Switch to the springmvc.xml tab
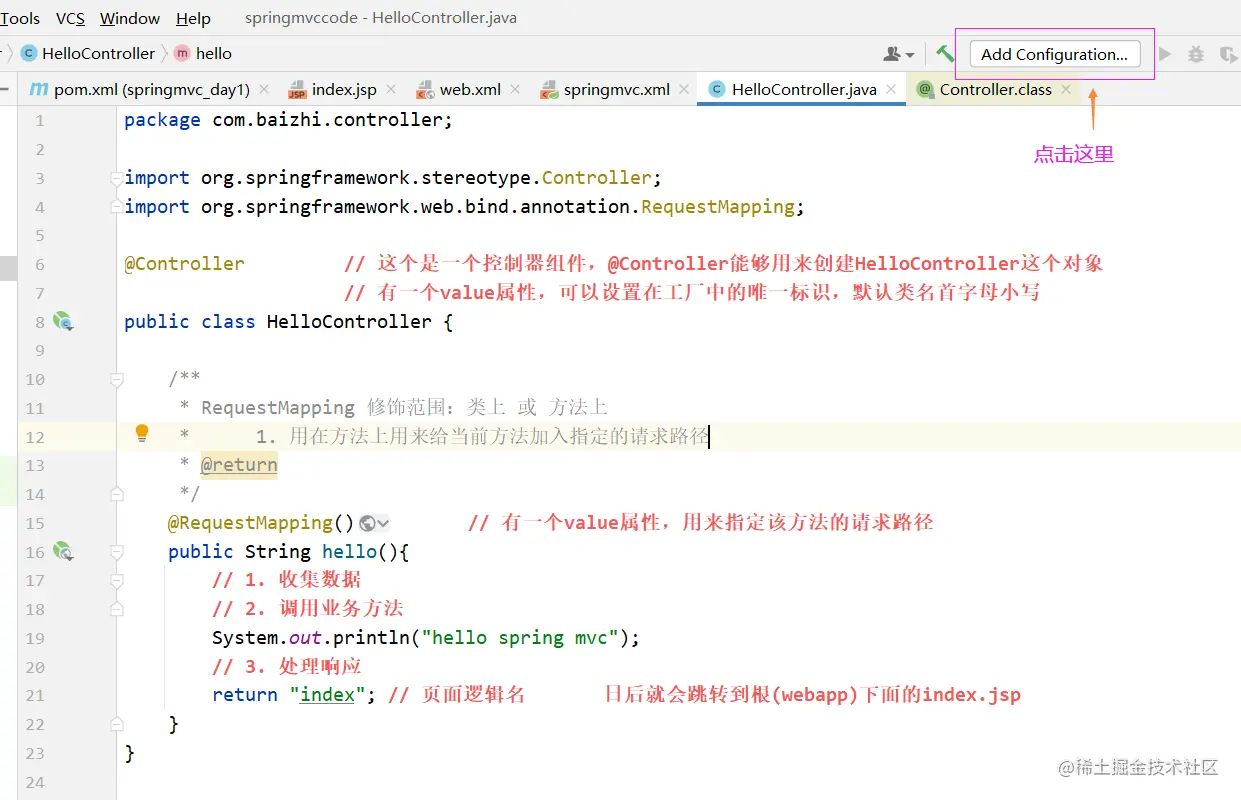Viewport: 1241px width, 800px height. click(616, 89)
